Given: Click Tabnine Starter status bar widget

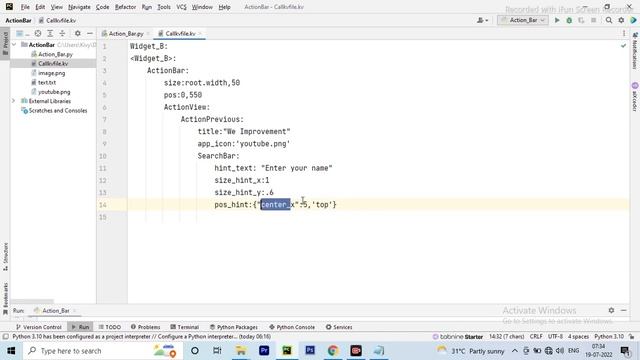Looking at the screenshot, I should [x=458, y=337].
